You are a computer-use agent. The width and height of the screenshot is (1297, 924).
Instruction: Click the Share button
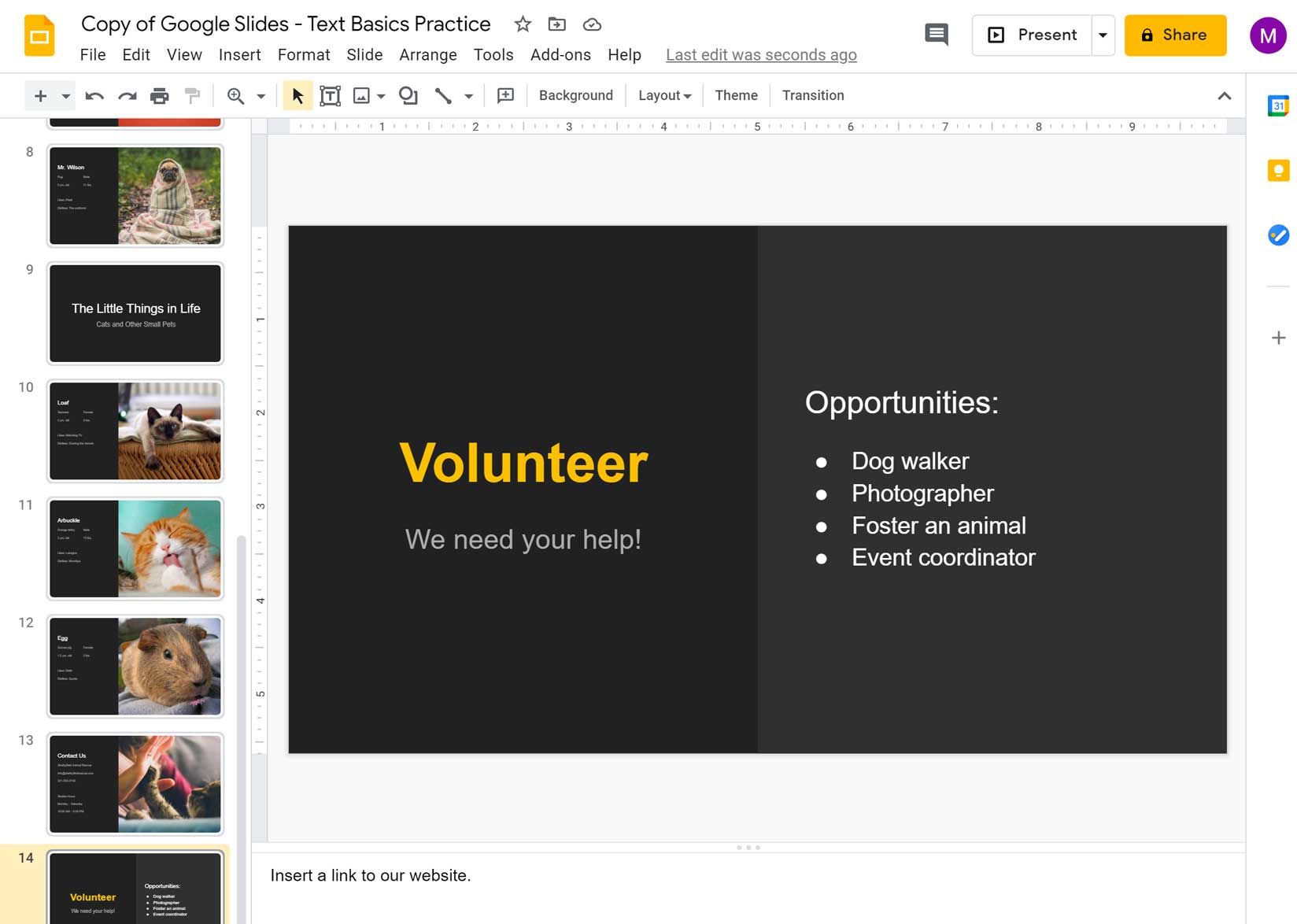coord(1175,35)
